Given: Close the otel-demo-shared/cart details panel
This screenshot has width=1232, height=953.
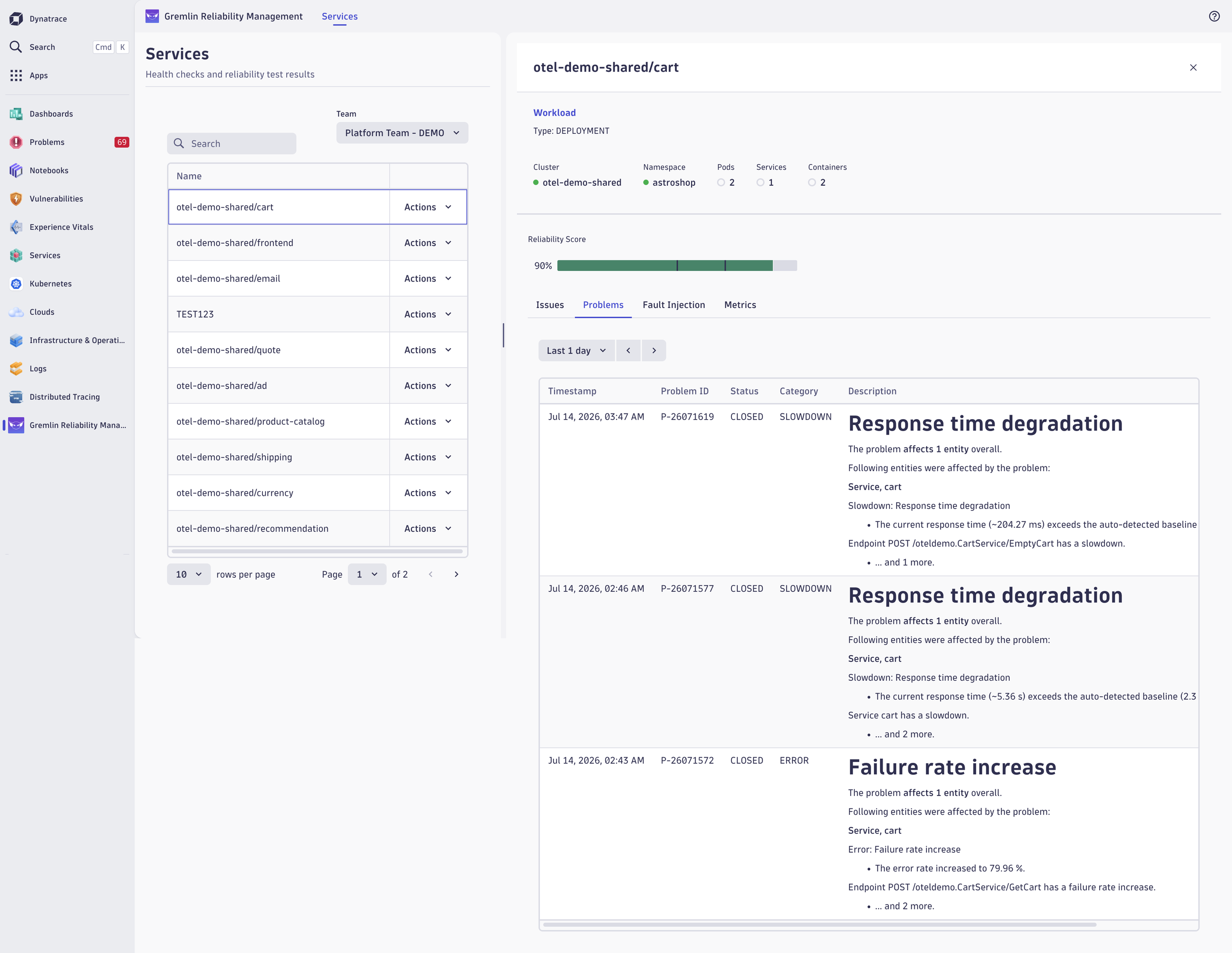Looking at the screenshot, I should tap(1192, 67).
